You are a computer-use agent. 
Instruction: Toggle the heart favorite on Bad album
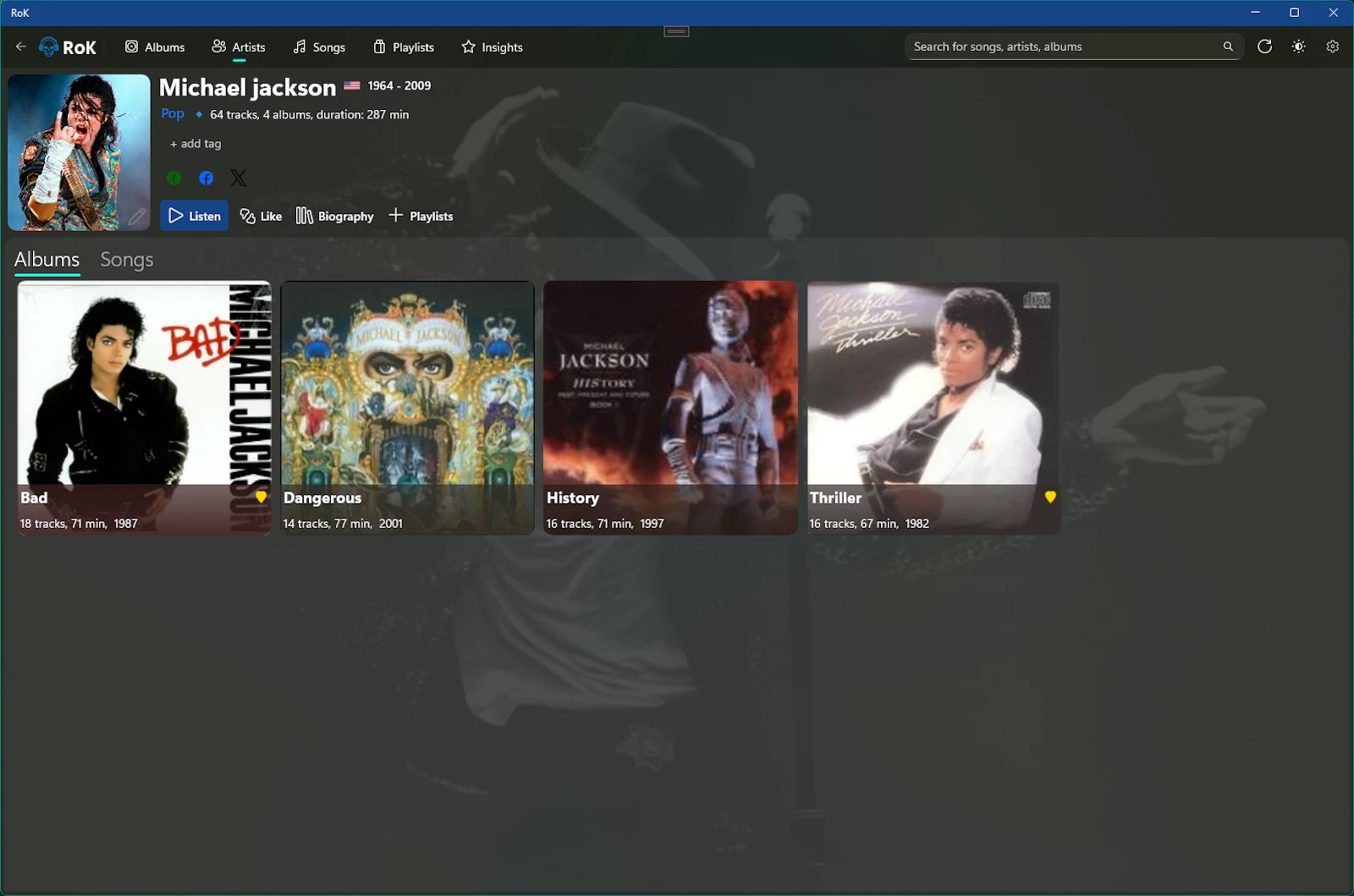(x=261, y=497)
